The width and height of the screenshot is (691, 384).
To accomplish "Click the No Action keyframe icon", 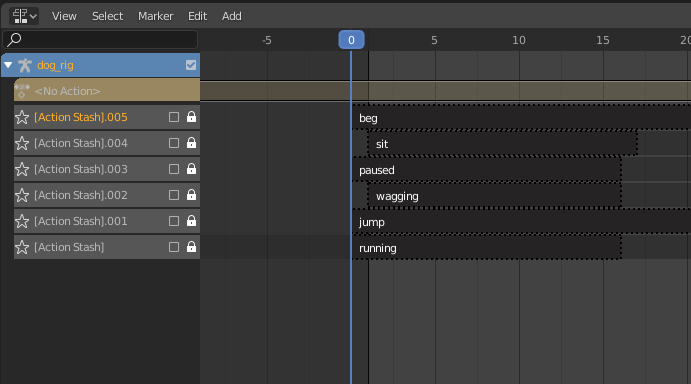I will [x=22, y=91].
